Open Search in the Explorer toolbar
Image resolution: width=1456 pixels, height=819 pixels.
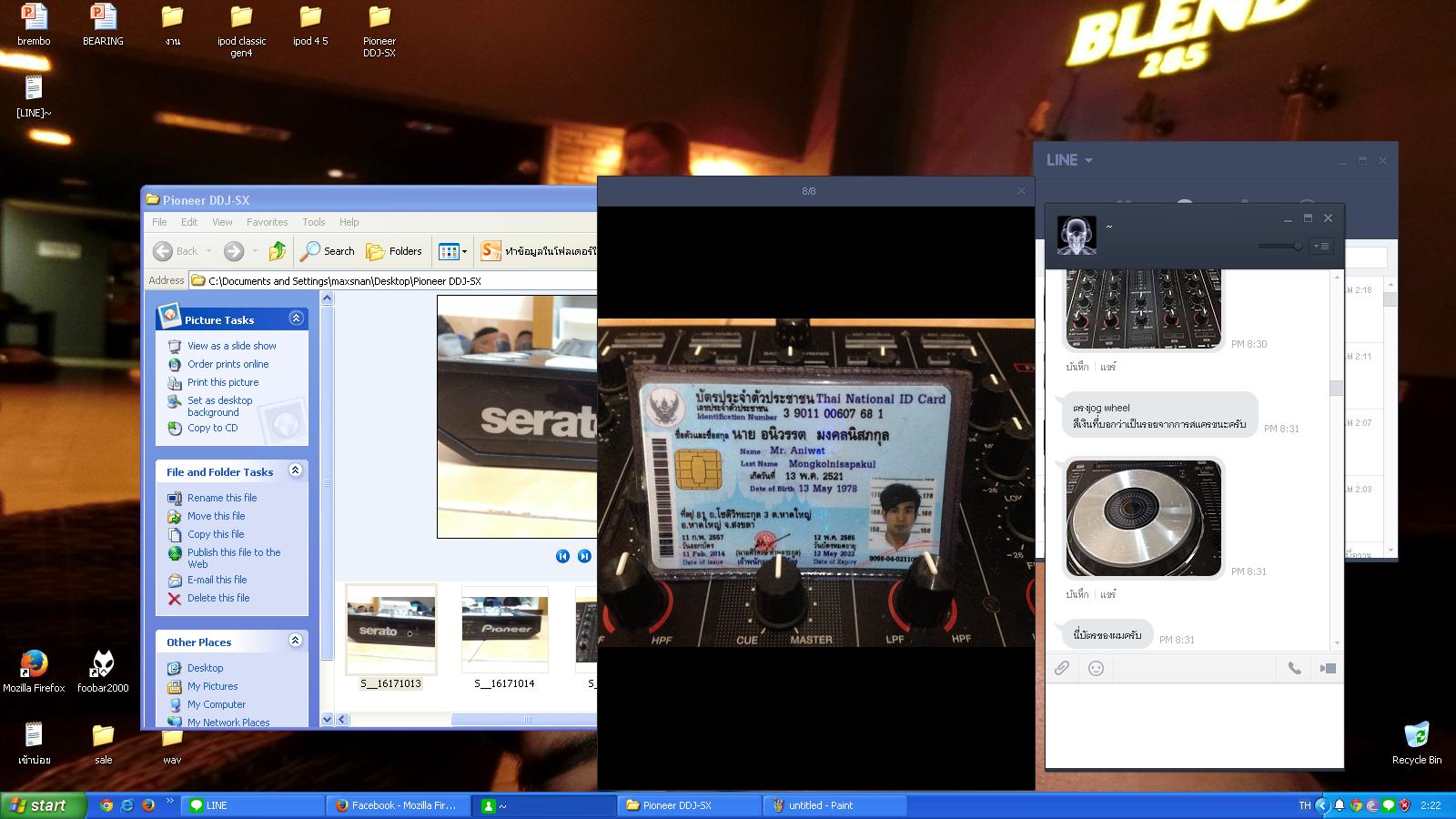pos(329,251)
